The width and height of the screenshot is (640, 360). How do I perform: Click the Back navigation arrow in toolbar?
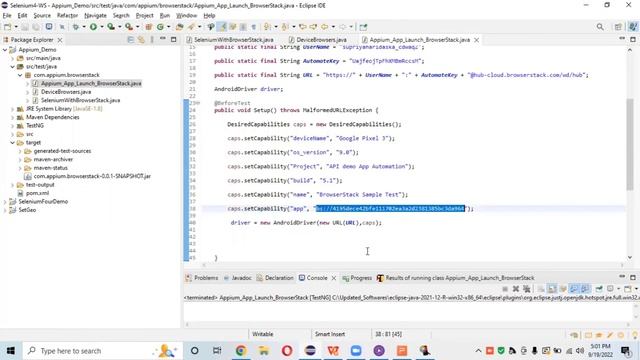(x=324, y=27)
